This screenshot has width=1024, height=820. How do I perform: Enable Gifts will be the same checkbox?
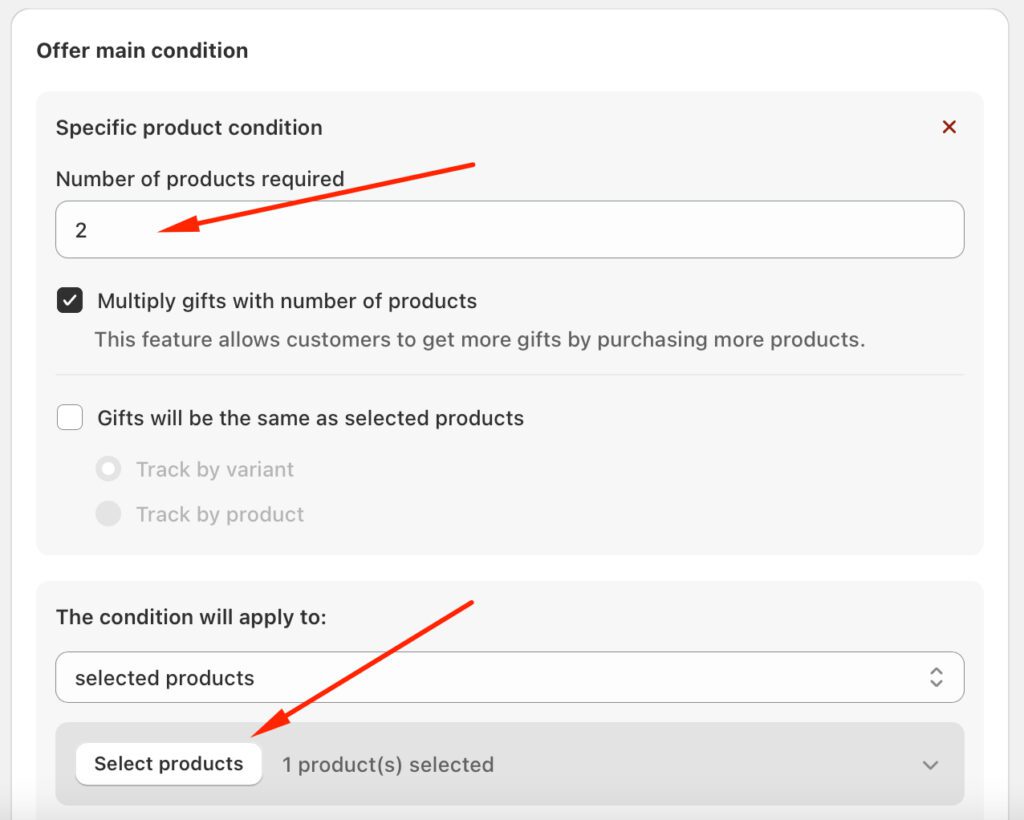click(x=70, y=418)
